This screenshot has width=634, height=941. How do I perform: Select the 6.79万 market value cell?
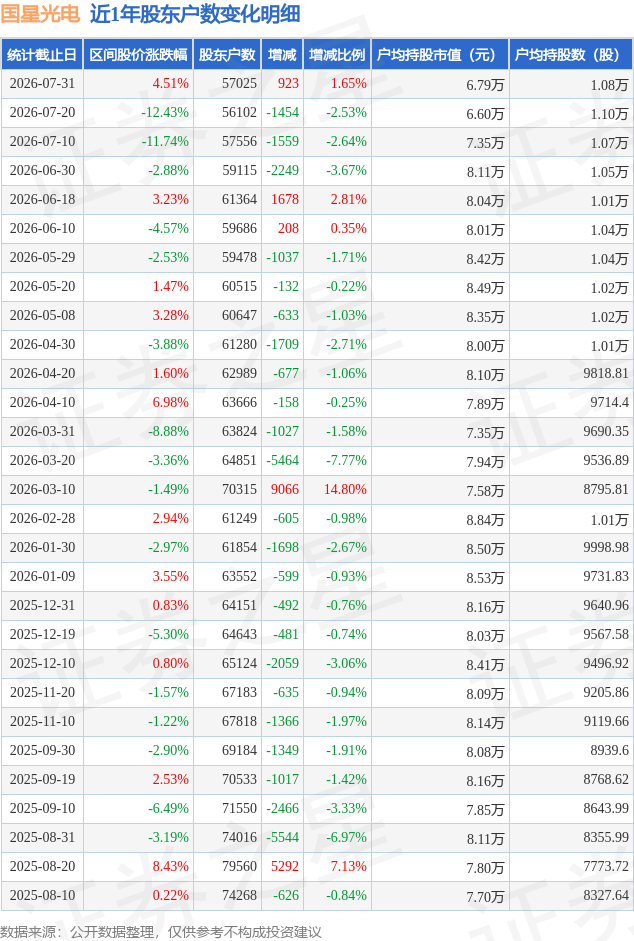point(485,85)
